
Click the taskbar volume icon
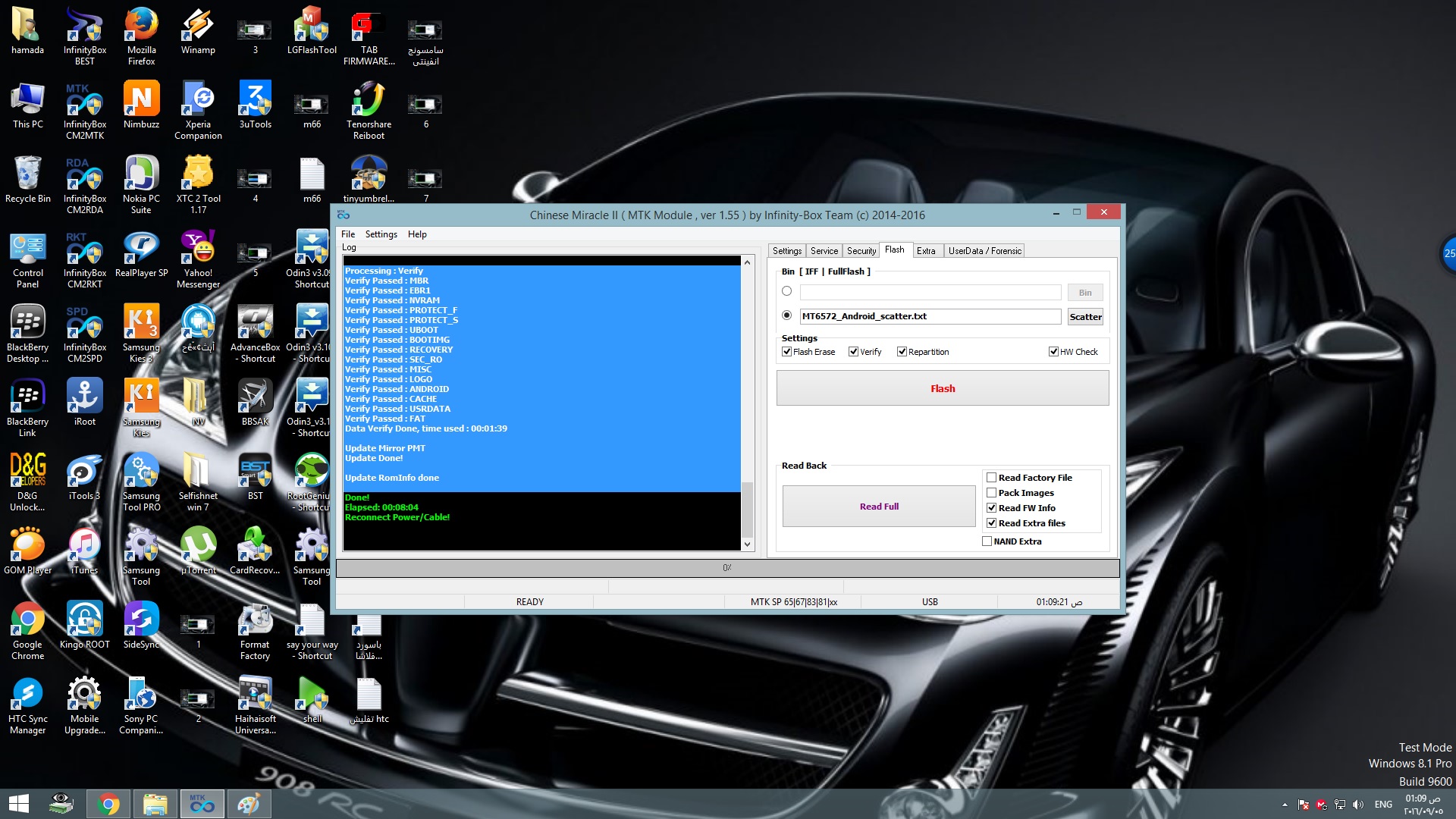(x=1358, y=805)
